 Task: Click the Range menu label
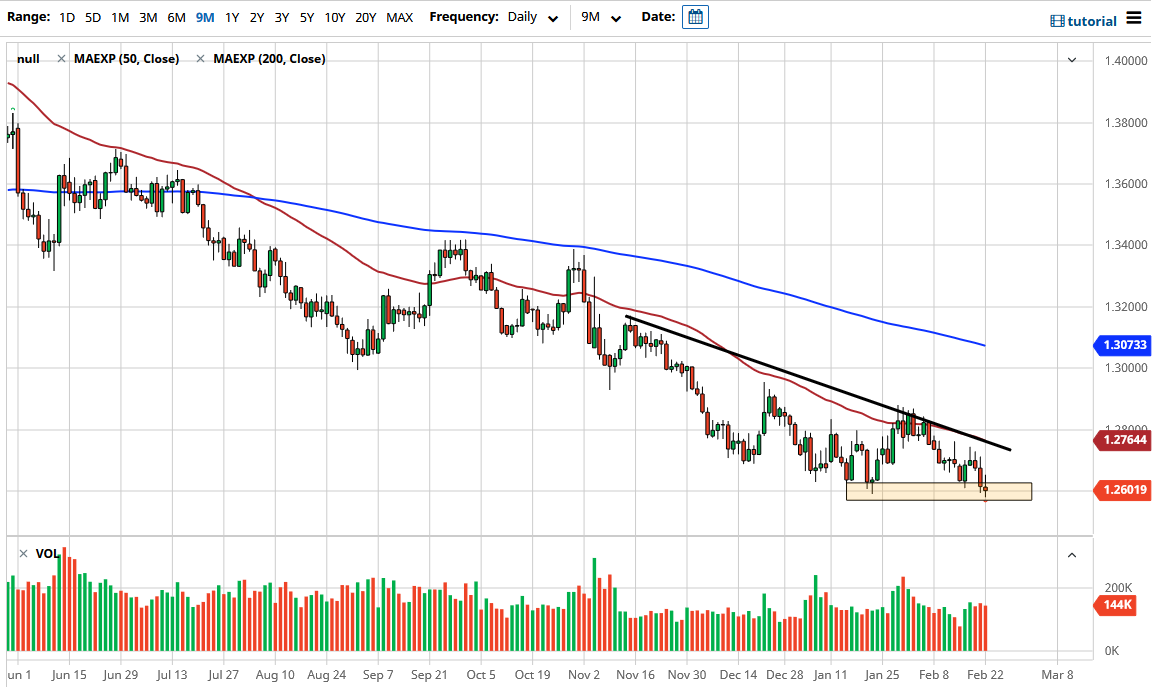pos(27,17)
